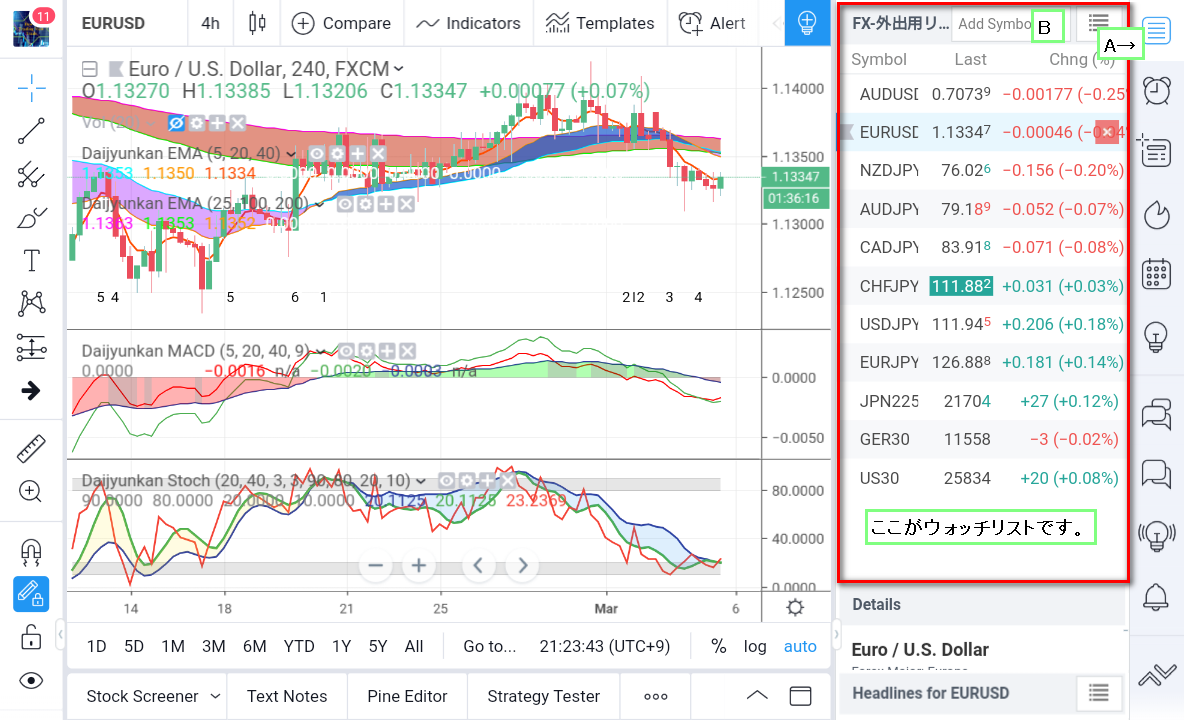
Task: Open the Economic Calendar panel
Action: pos(1156,273)
